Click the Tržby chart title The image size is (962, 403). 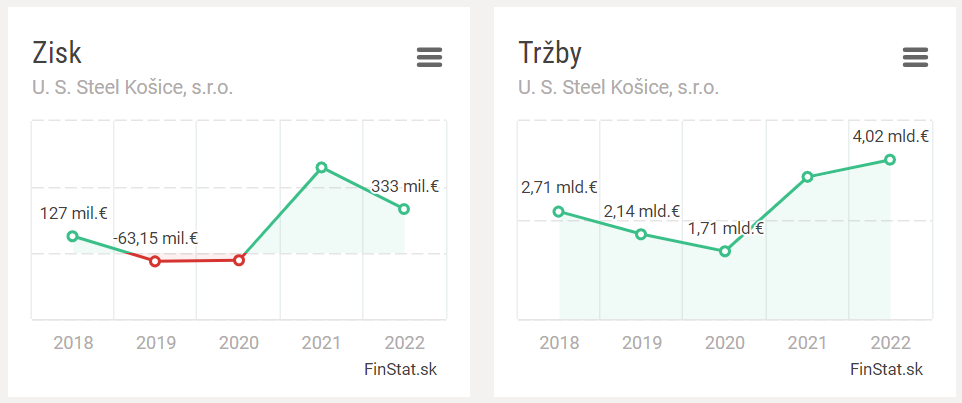pos(550,53)
